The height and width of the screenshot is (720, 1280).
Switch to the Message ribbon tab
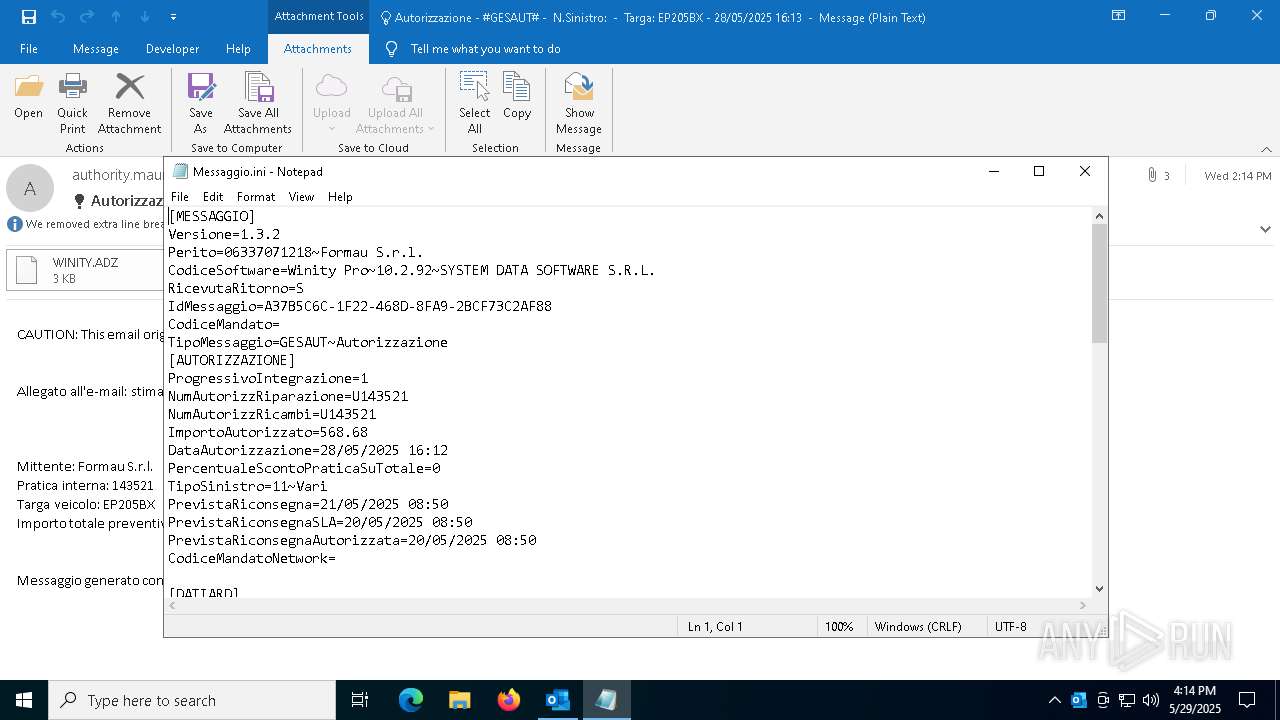point(96,49)
